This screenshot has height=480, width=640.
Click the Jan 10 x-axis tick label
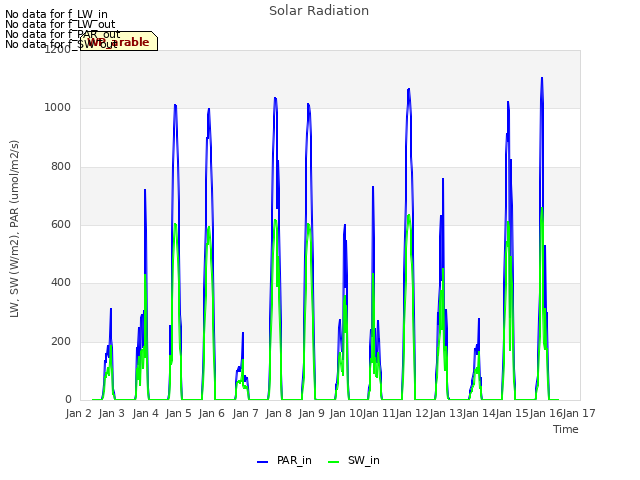point(346,413)
